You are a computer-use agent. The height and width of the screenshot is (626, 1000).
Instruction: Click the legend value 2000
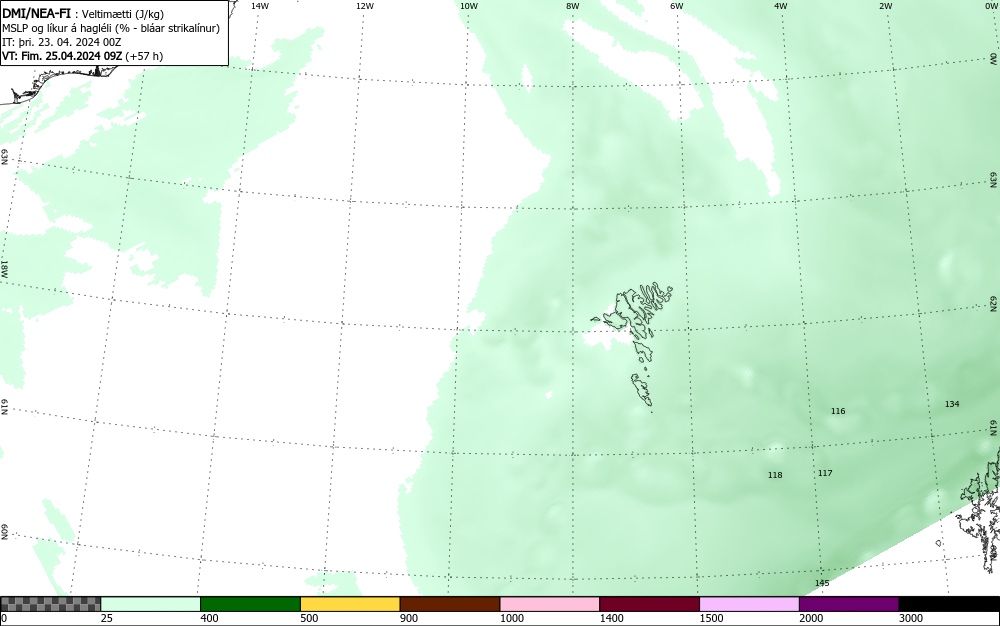pos(811,618)
